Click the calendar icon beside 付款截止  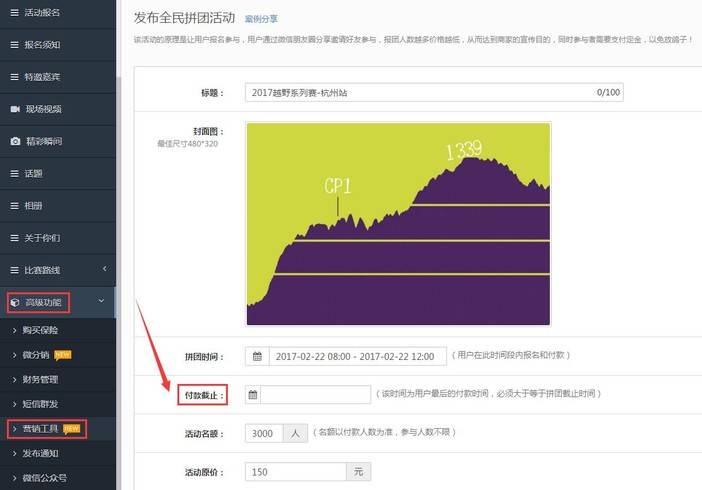pos(252,395)
